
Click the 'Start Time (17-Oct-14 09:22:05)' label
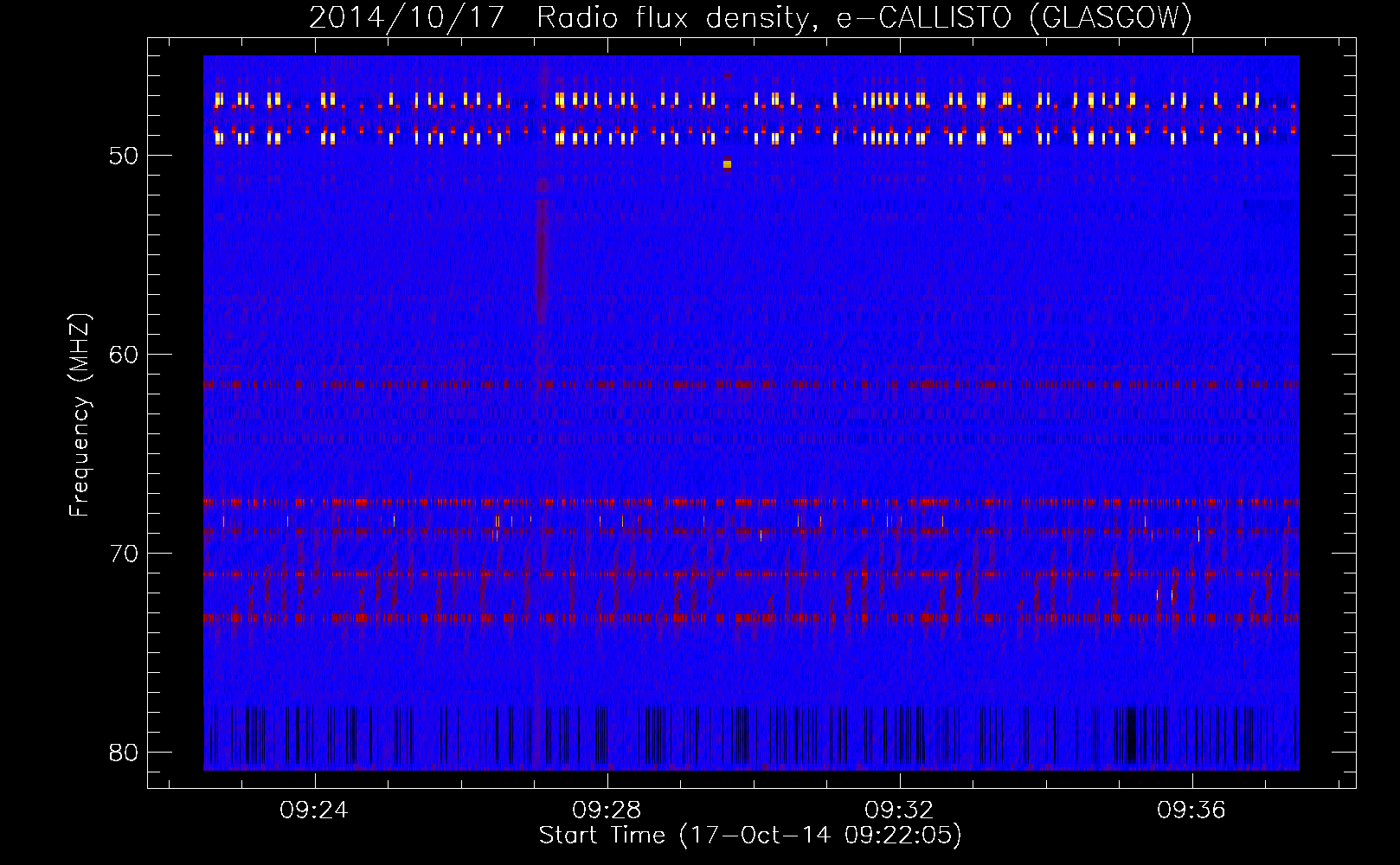click(750, 836)
